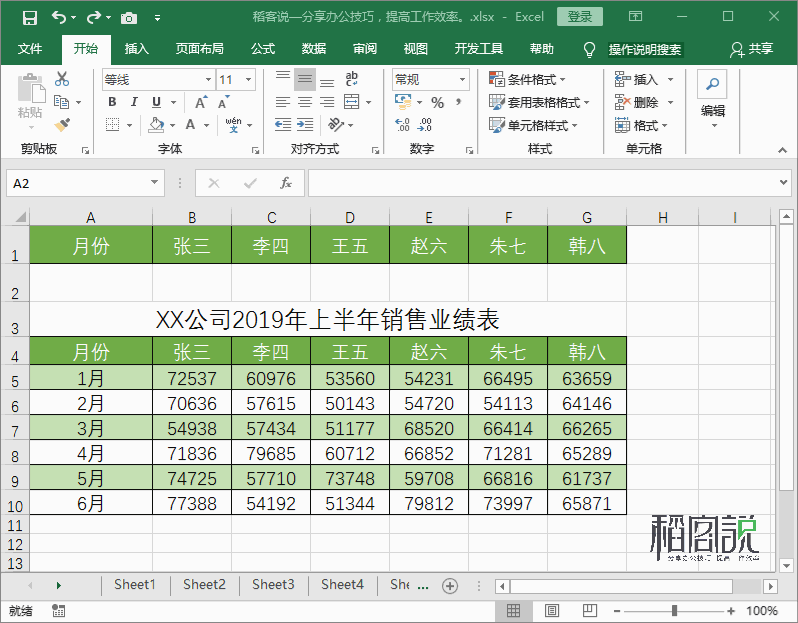The width and height of the screenshot is (798, 623).
Task: Save the workbook with the floppy disk icon
Action: pyautogui.click(x=30, y=18)
